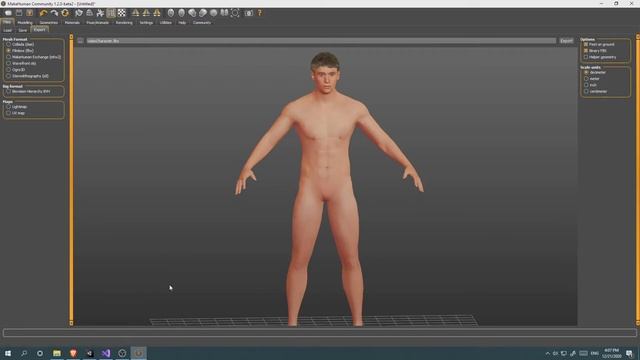Image resolution: width=640 pixels, height=360 pixels.
Task: Toggle smooth subdivision mode icon
Action: pos(79,13)
